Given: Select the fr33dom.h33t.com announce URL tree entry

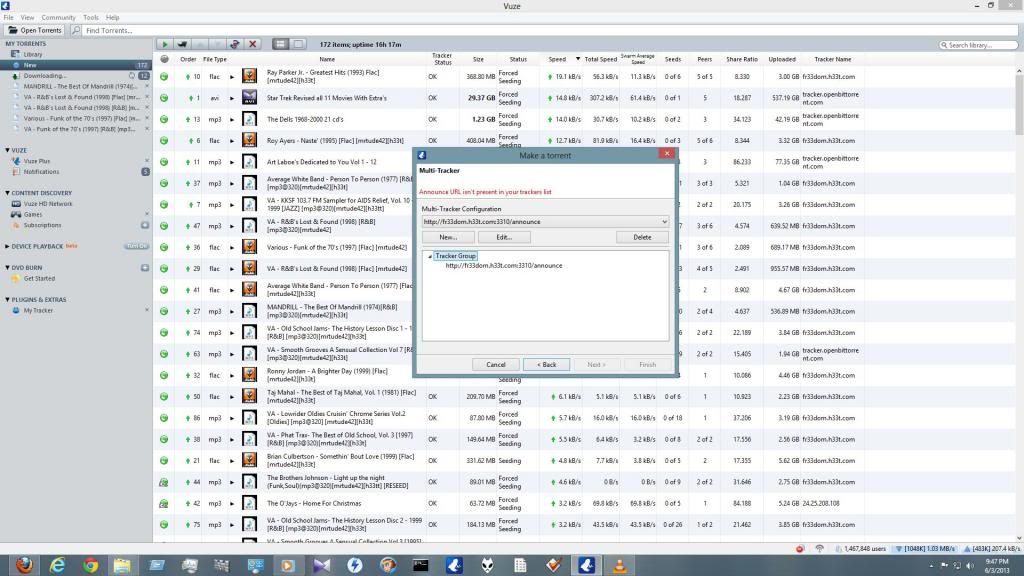Looking at the screenshot, I should (x=504, y=266).
